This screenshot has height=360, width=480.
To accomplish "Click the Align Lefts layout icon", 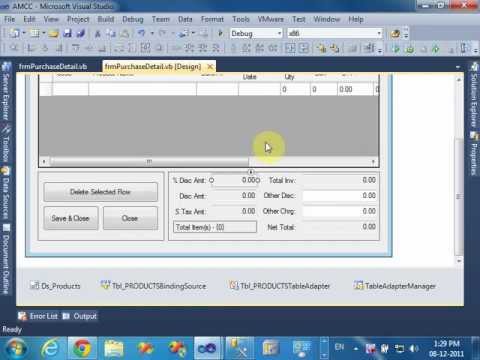I will tap(31, 49).
